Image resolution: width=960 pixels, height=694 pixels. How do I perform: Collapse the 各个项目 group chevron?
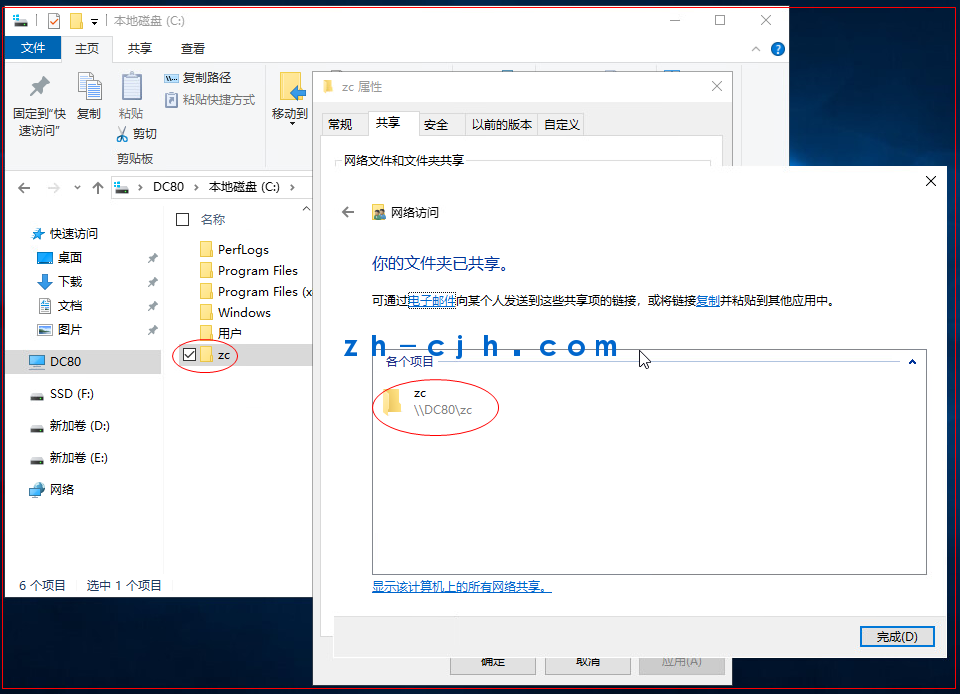point(912,362)
